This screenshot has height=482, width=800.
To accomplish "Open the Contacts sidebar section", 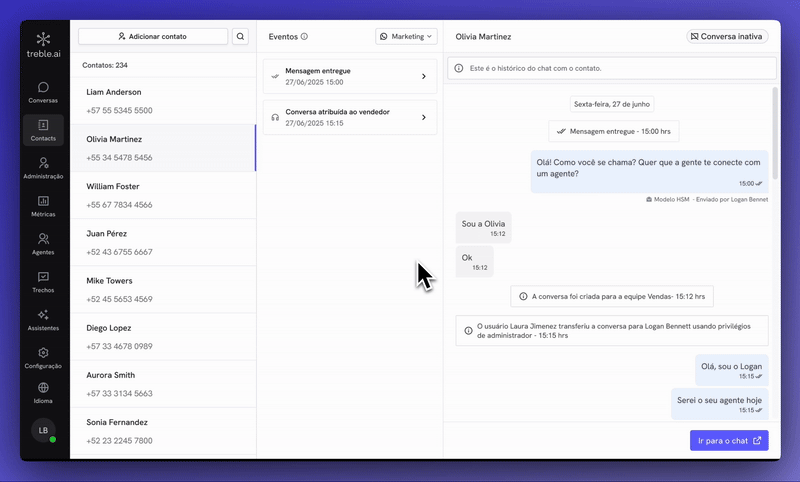I will tap(43, 131).
